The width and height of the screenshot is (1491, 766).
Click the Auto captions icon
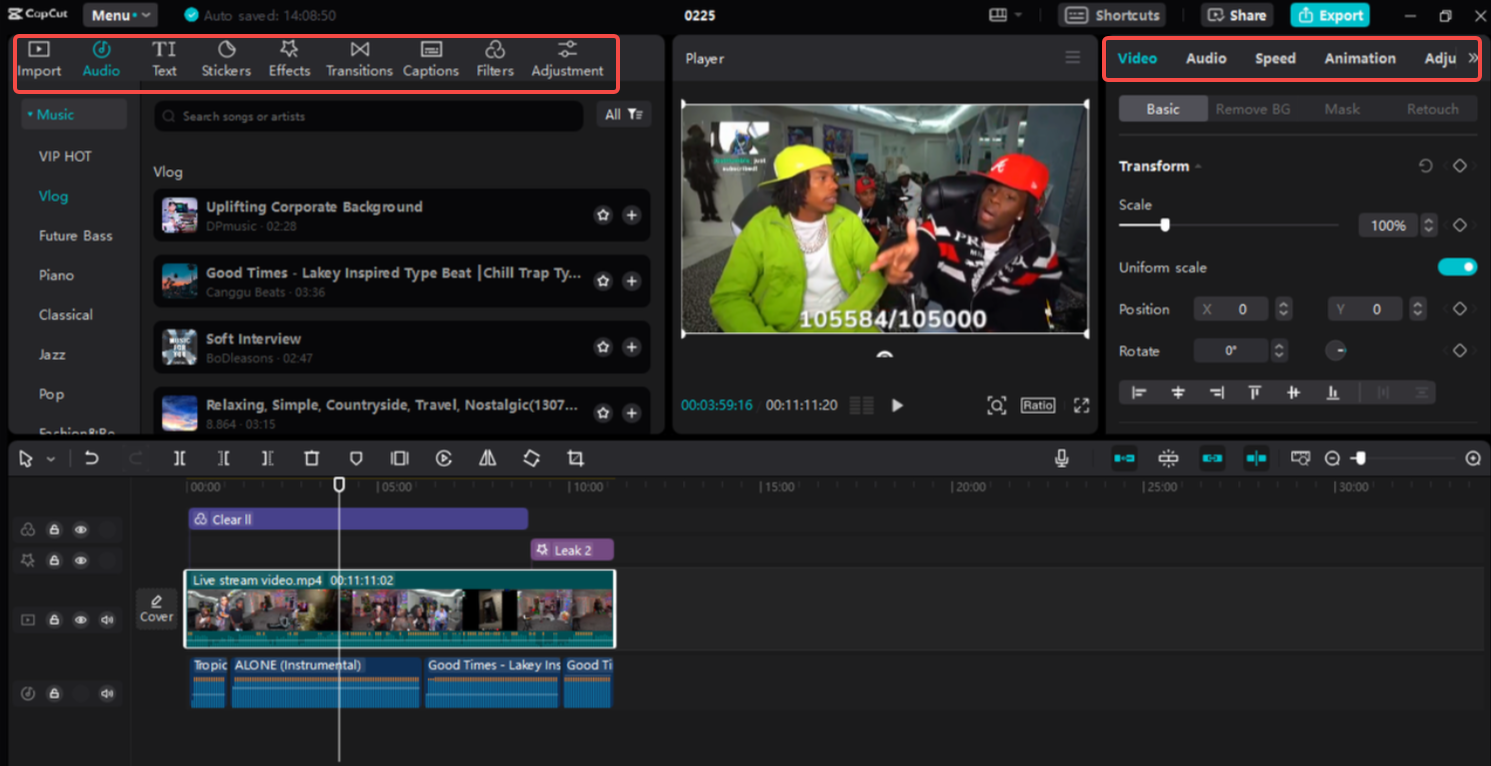tap(431, 58)
